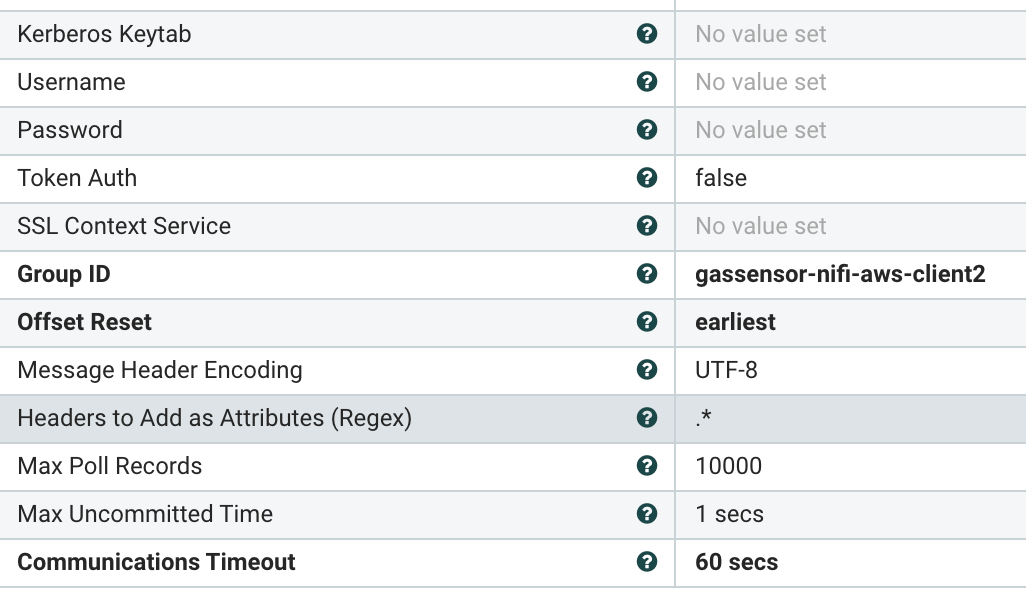Image resolution: width=1026 pixels, height=593 pixels.
Task: Show help for Max Poll Records
Action: click(x=647, y=466)
